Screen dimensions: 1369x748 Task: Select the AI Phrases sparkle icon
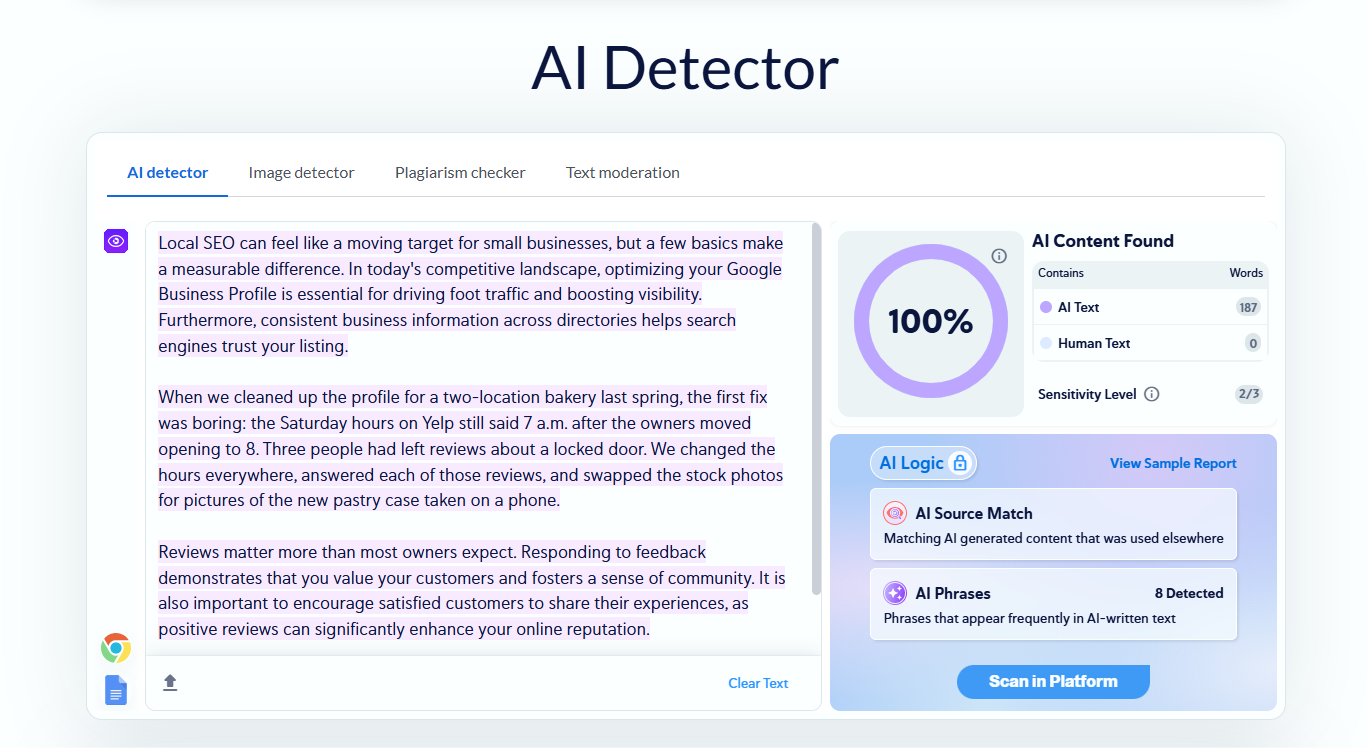[895, 593]
